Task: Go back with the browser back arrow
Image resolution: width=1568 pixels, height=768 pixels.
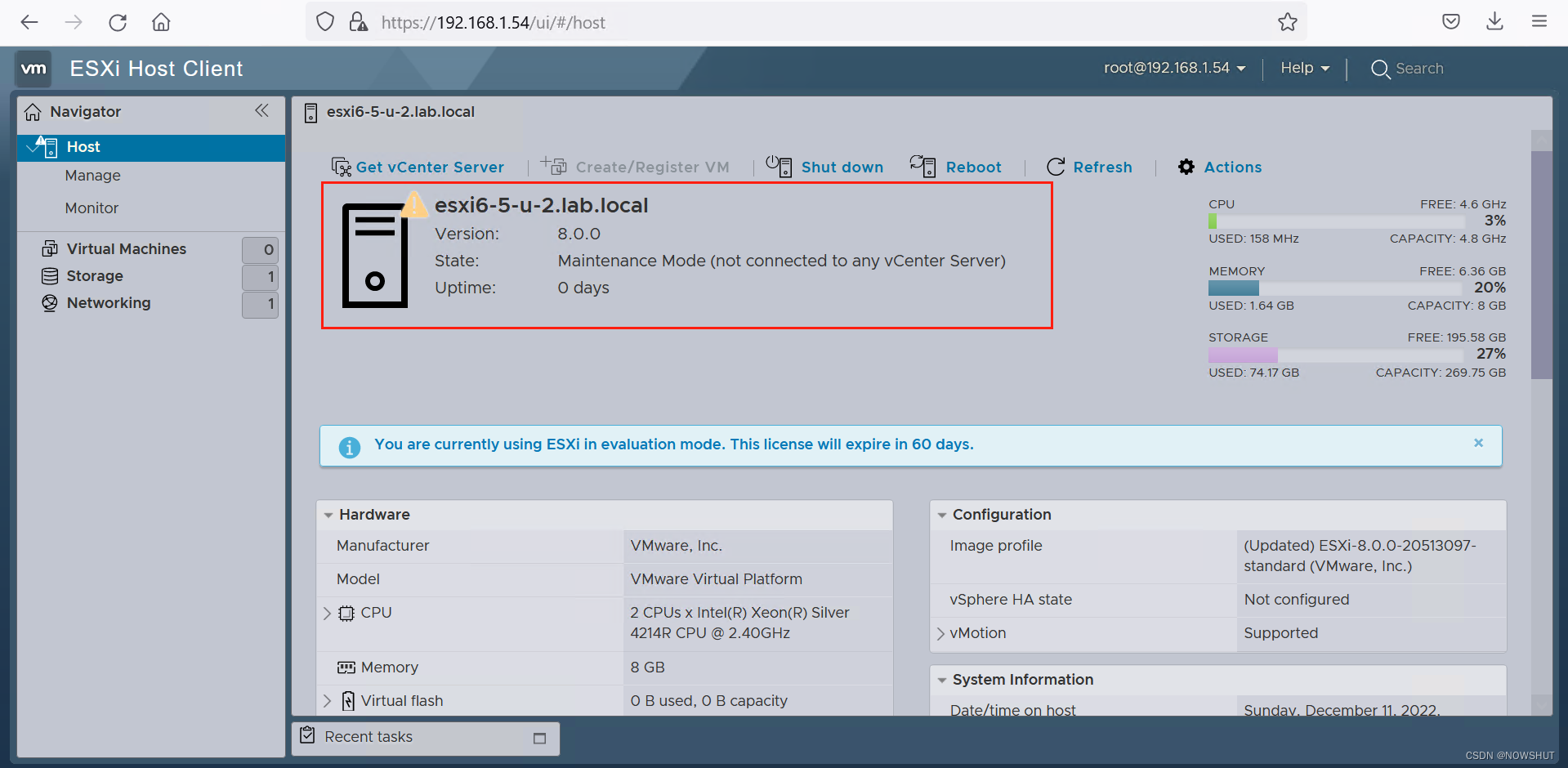Action: click(x=29, y=22)
